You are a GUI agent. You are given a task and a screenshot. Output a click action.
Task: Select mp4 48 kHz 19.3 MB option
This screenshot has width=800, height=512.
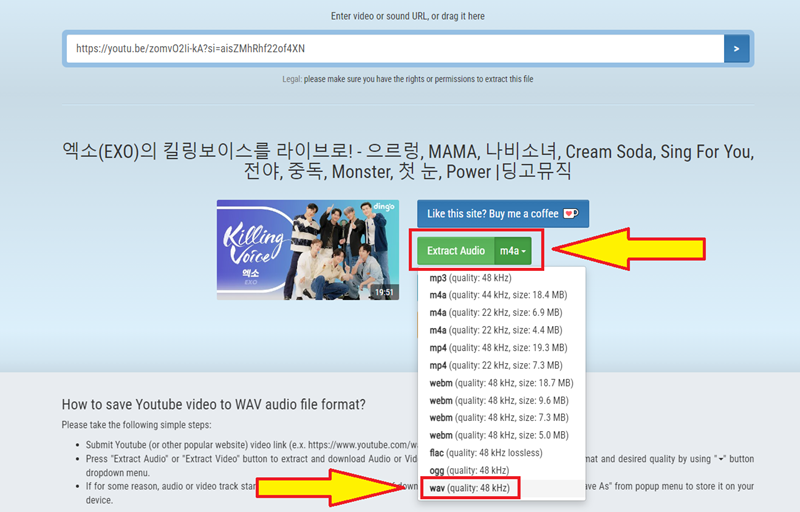click(x=497, y=348)
